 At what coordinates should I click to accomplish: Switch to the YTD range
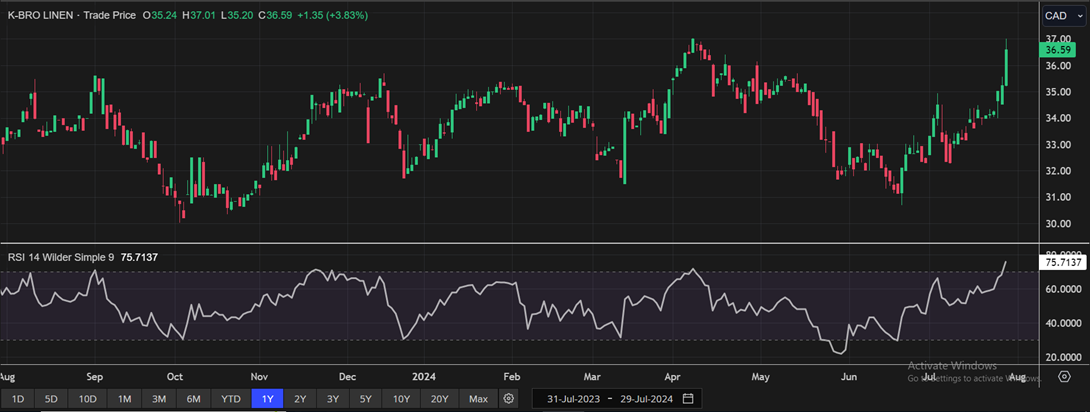click(231, 399)
